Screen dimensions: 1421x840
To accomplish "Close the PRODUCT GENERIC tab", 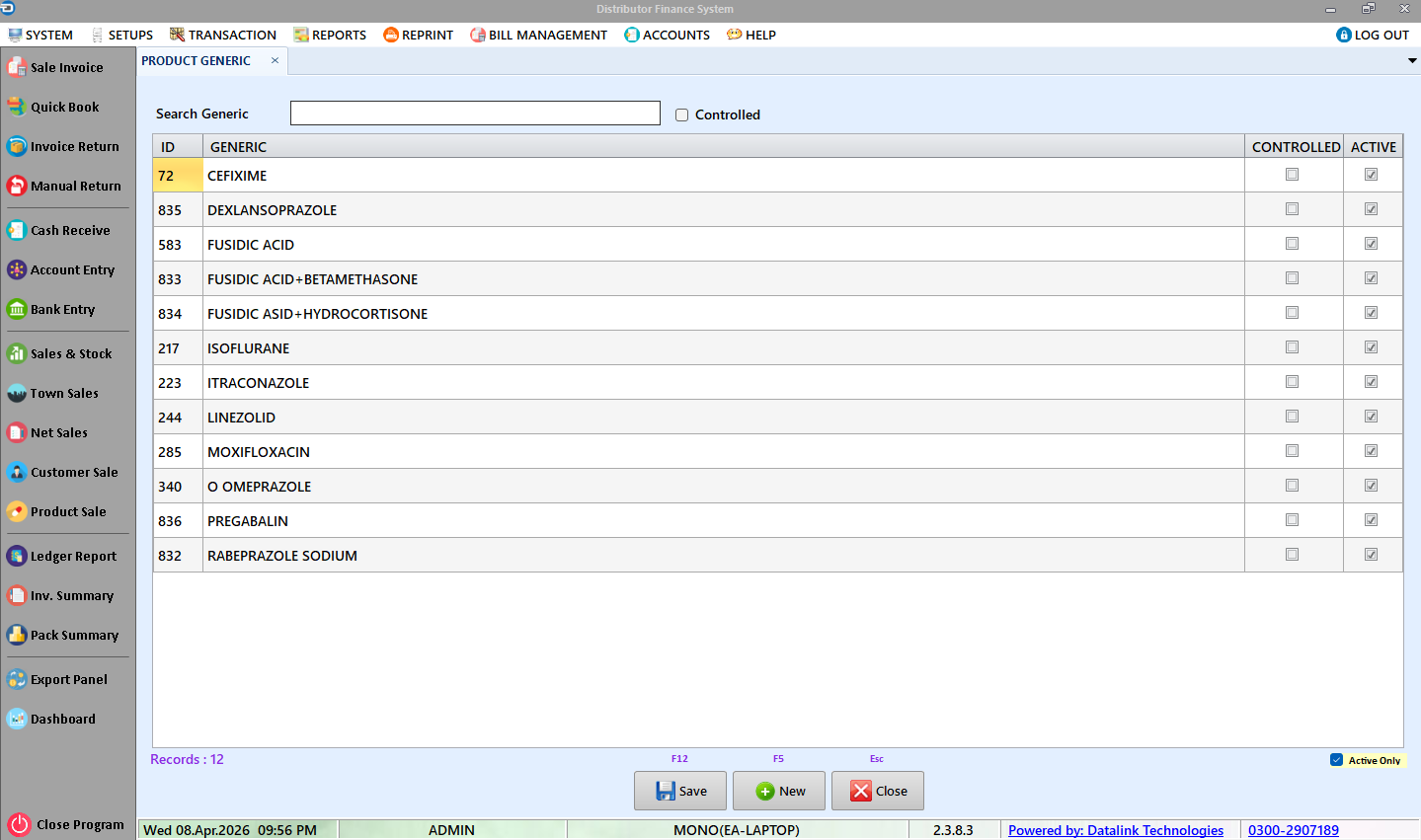I will click(275, 60).
